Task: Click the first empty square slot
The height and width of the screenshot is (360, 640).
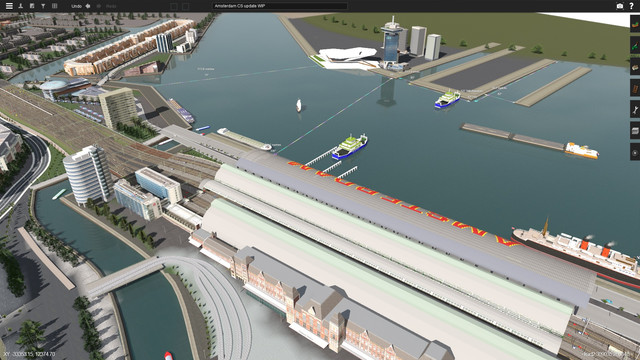Action: [174, 6]
